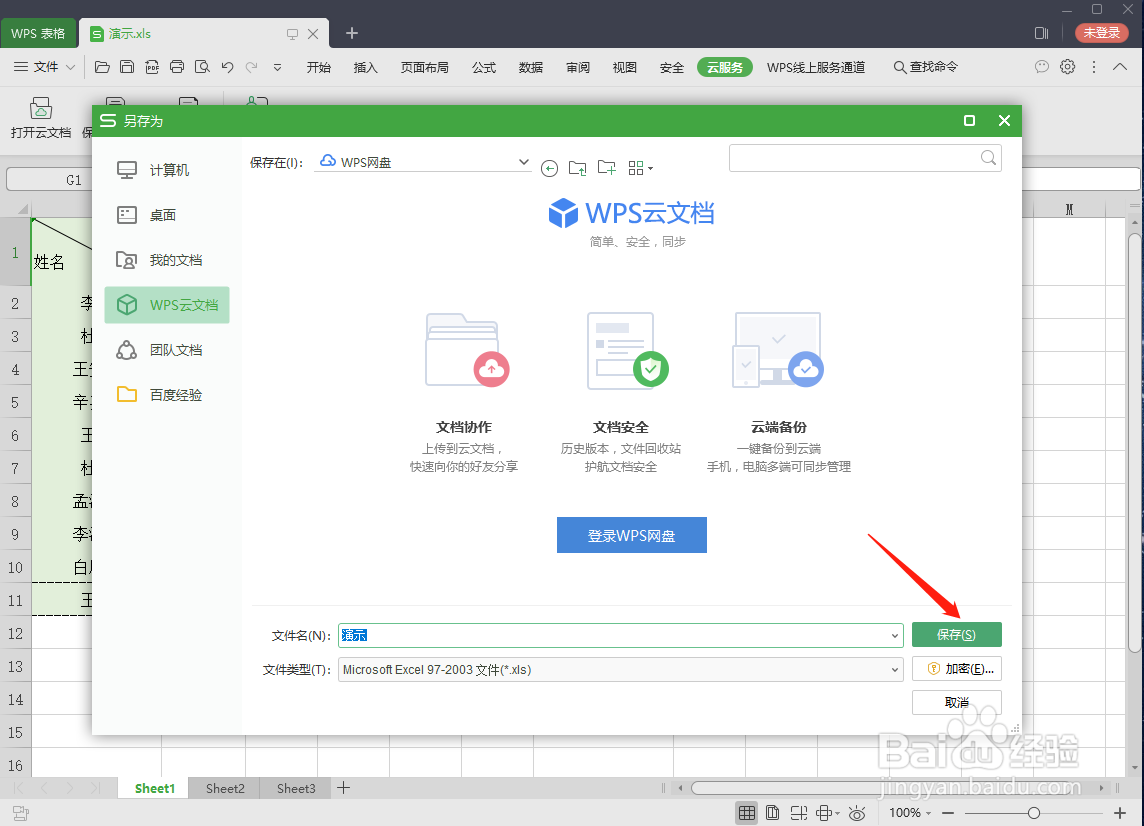This screenshot has width=1144, height=826.
Task: Open the 插入 ribbon tab
Action: point(366,67)
